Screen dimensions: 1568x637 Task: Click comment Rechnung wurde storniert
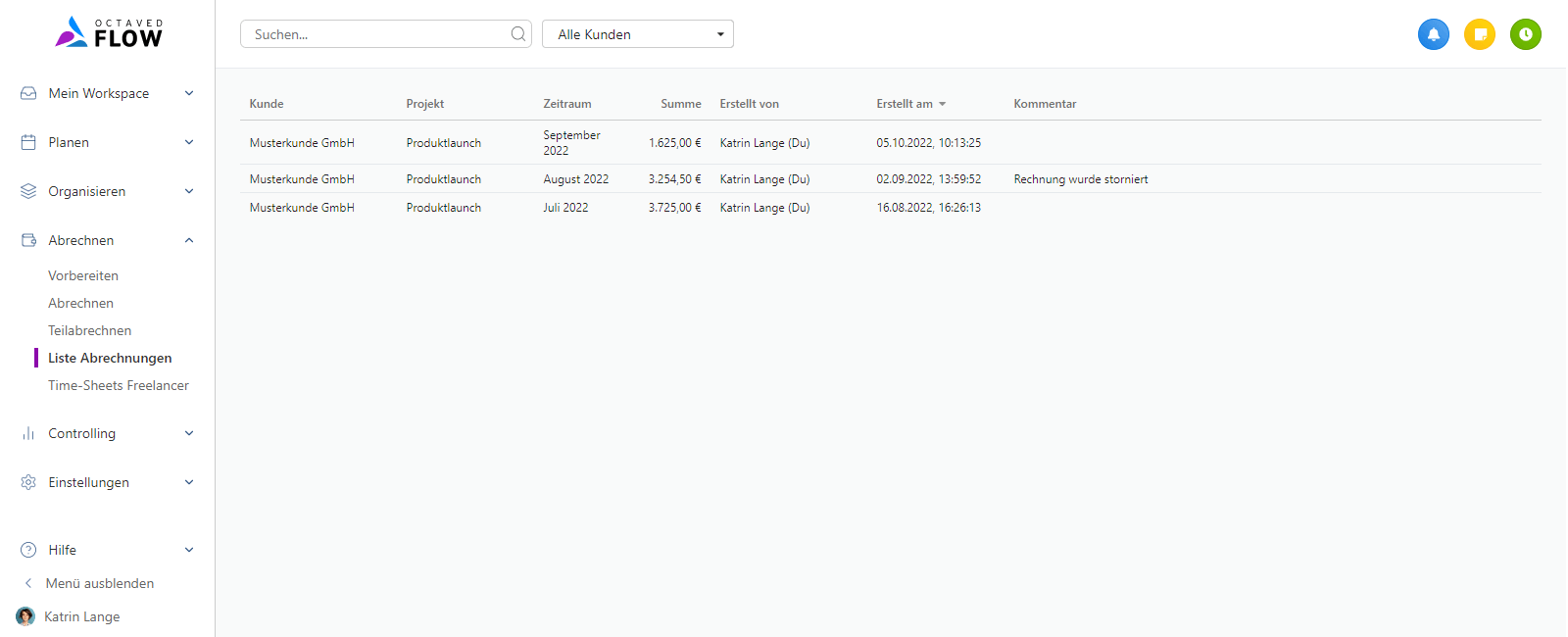pyautogui.click(x=1081, y=179)
